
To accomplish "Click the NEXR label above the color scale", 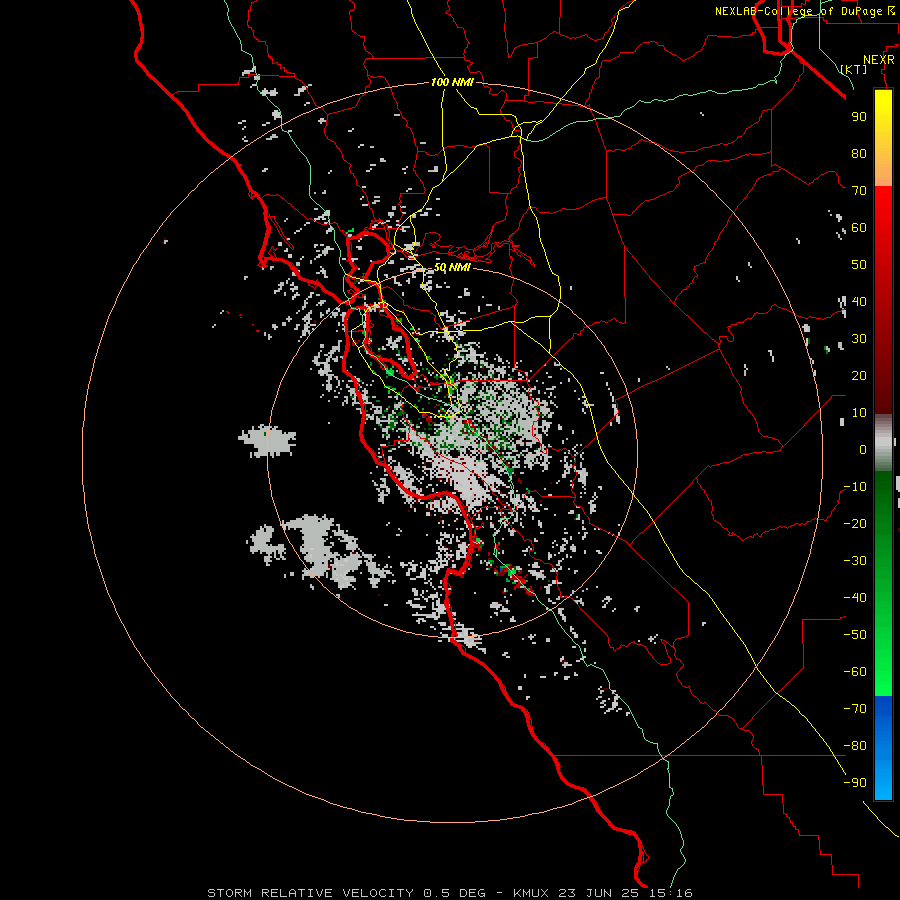I will point(879,60).
